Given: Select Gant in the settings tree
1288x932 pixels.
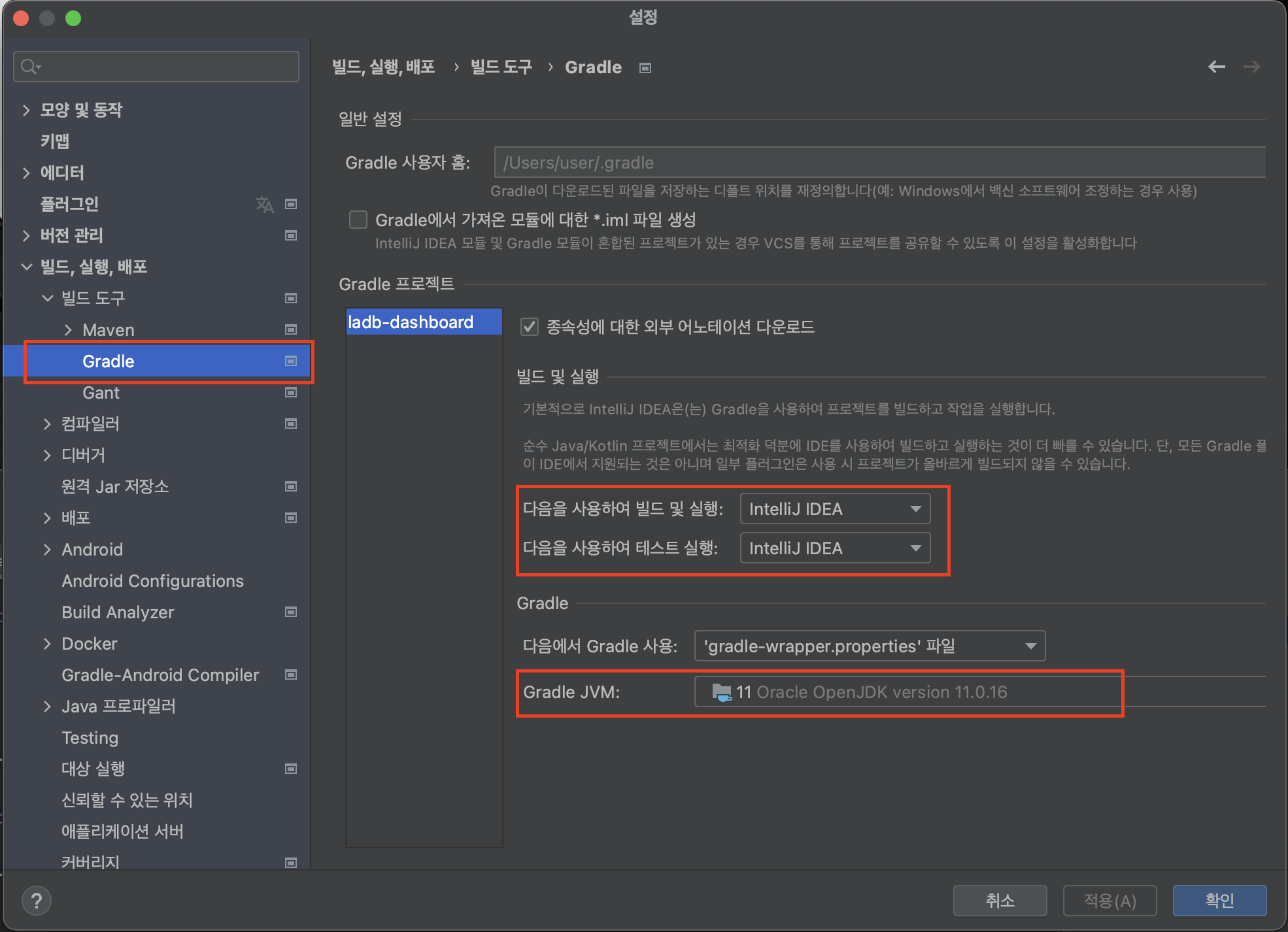Looking at the screenshot, I should pyautogui.click(x=101, y=393).
